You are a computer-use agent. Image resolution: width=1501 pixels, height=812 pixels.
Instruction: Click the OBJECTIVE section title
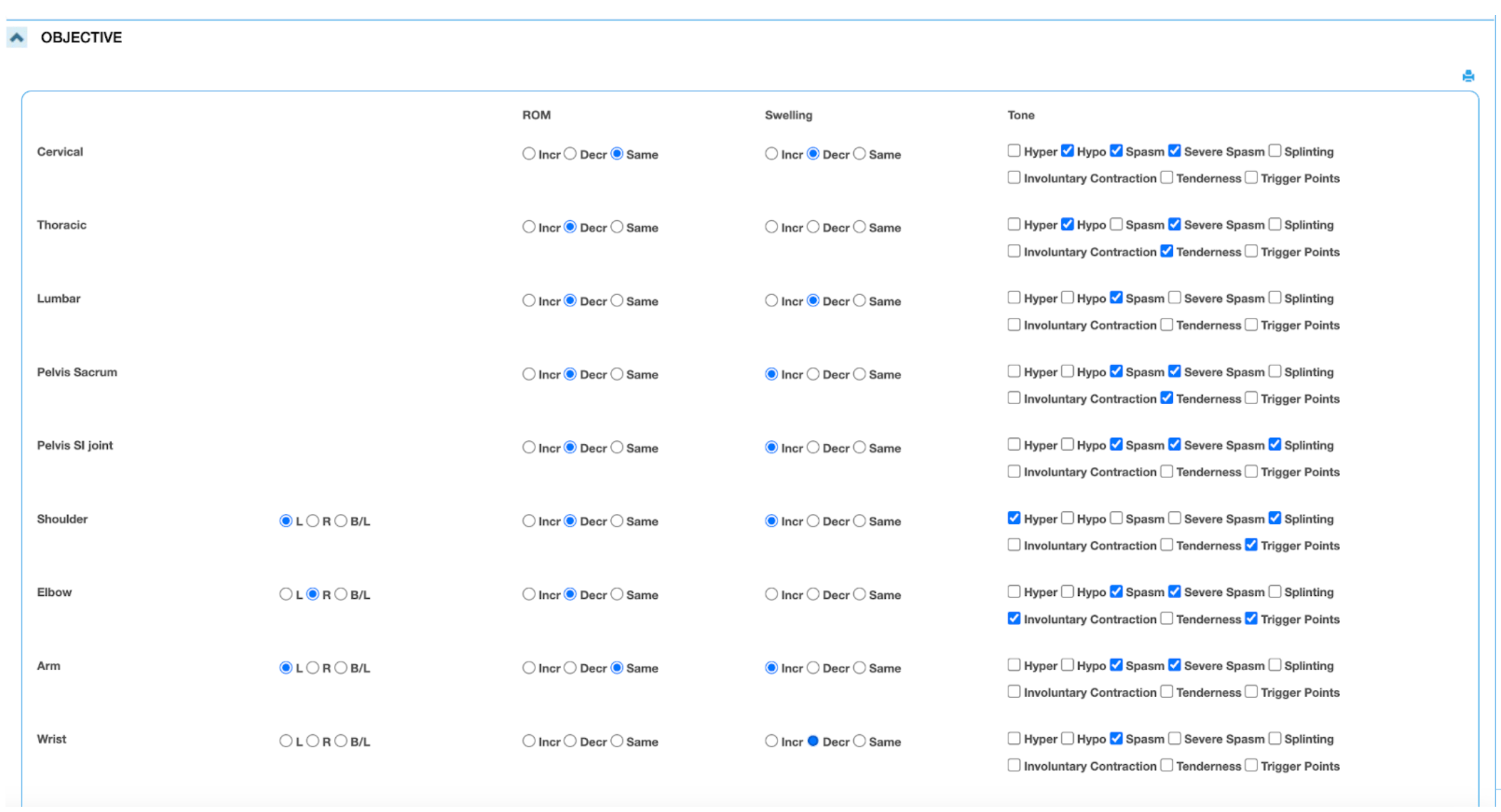(81, 37)
